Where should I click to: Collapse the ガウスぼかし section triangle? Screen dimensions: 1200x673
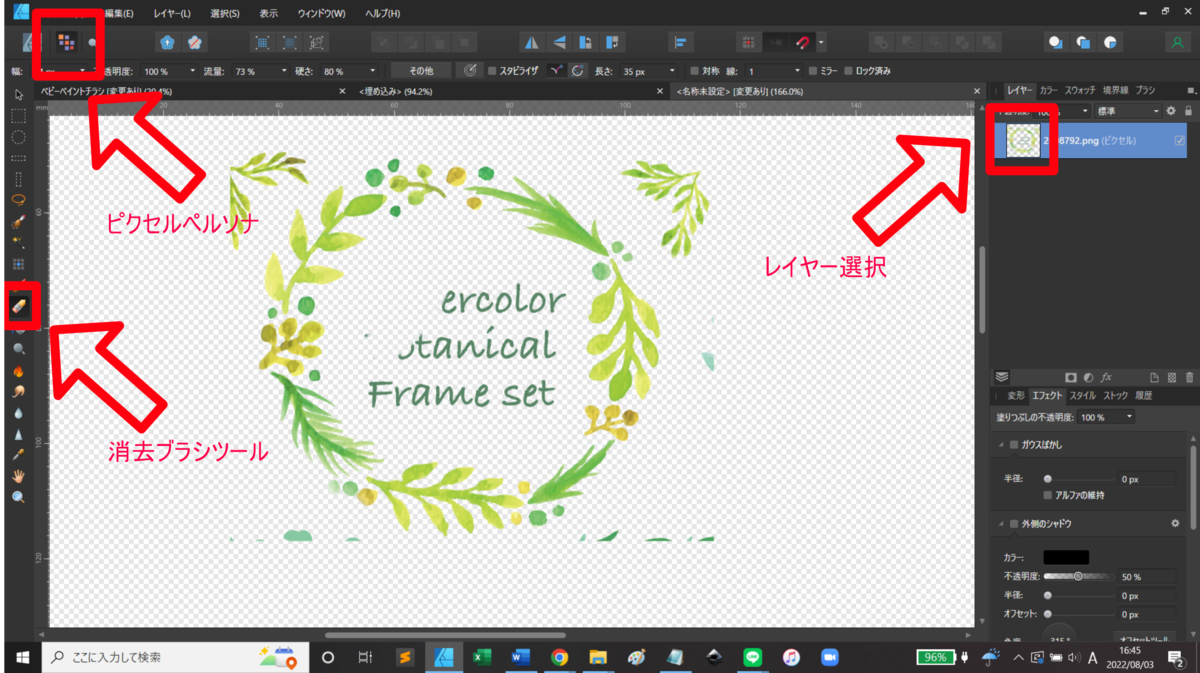[x=1001, y=444]
